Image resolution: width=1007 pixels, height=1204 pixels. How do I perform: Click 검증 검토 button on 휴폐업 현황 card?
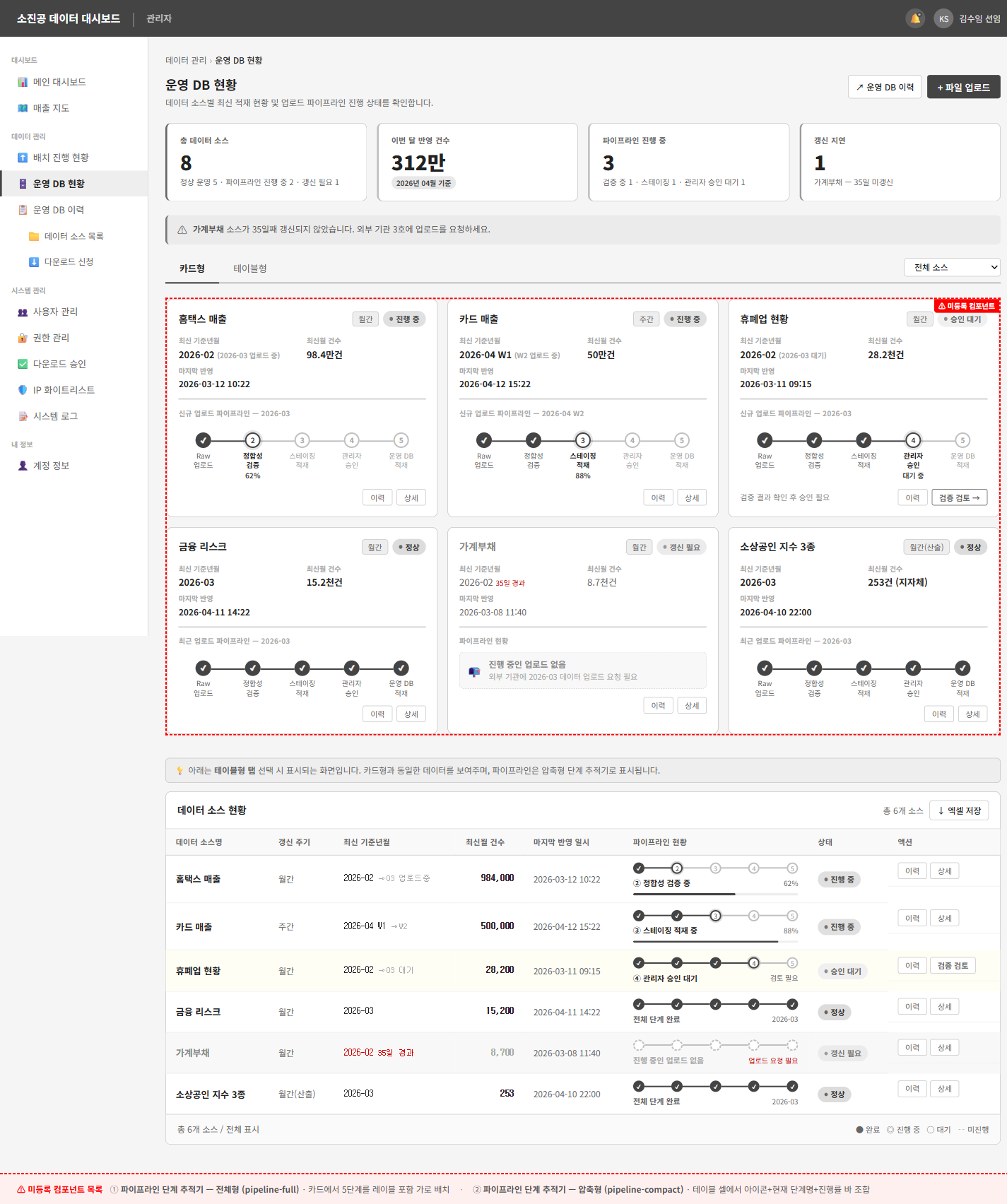(959, 497)
